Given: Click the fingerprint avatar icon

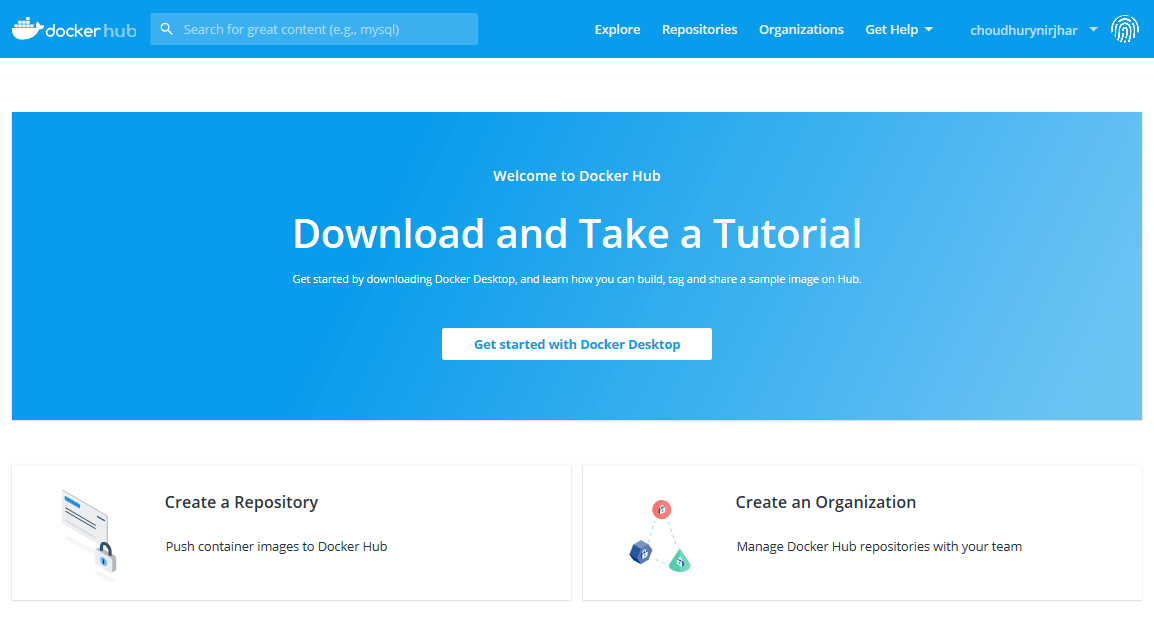Looking at the screenshot, I should (1125, 29).
